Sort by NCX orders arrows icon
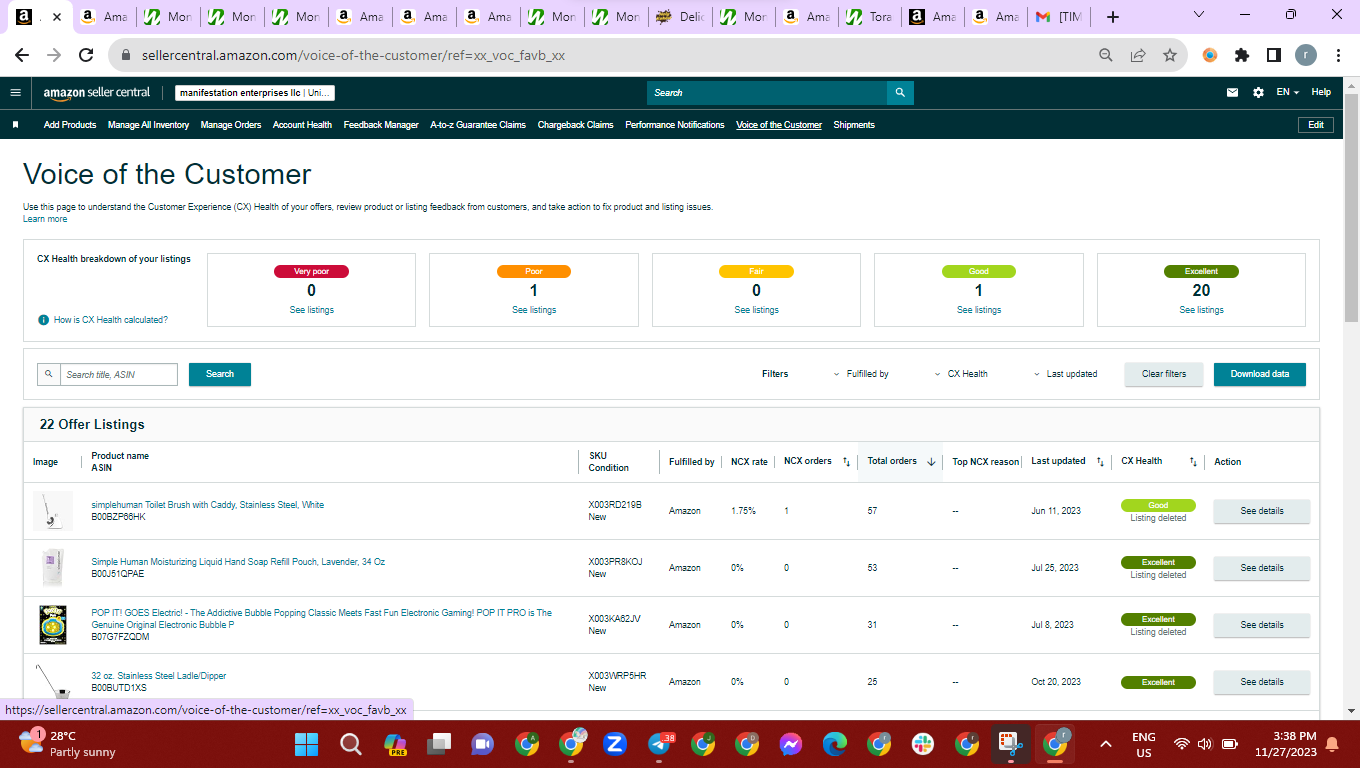Viewport: 1360px width, 768px height. point(846,462)
